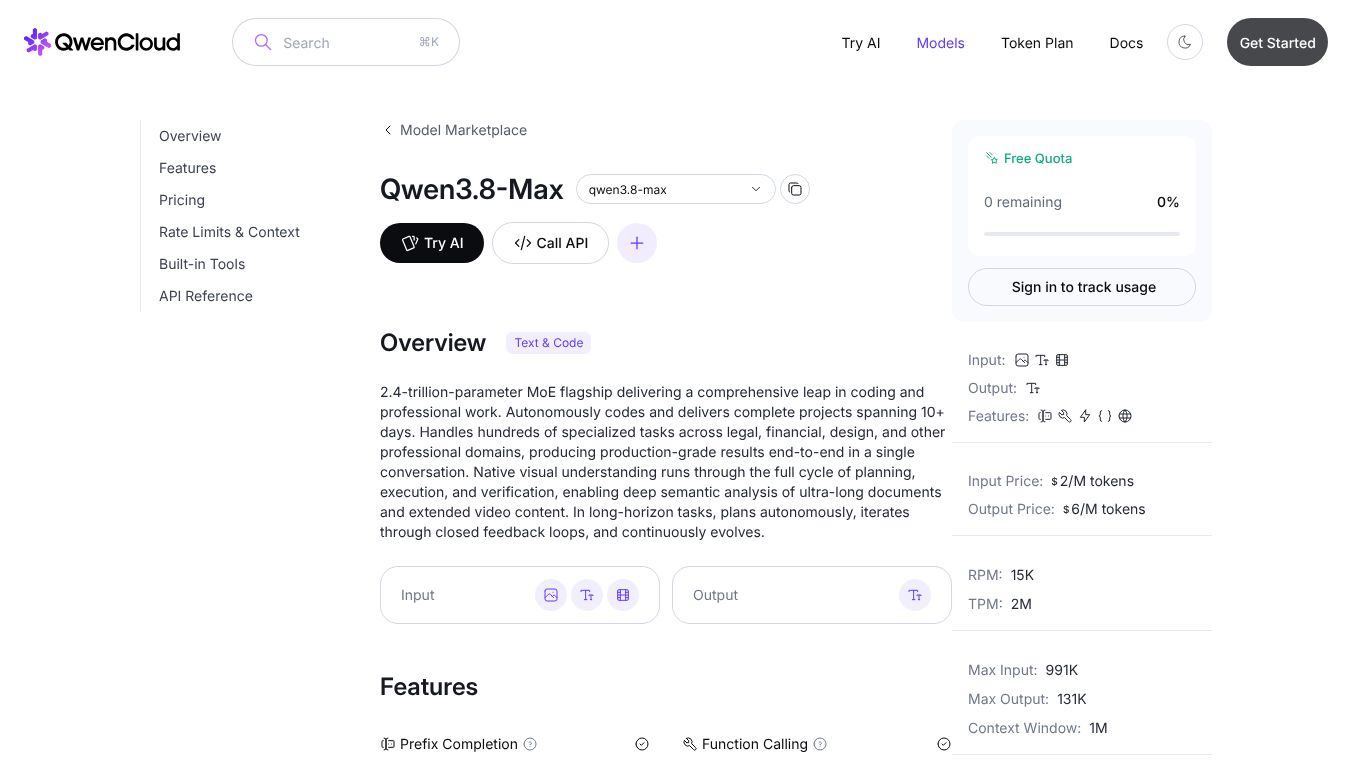Click text icon in Output card
This screenshot has width=1352, height=760.
tap(915, 595)
